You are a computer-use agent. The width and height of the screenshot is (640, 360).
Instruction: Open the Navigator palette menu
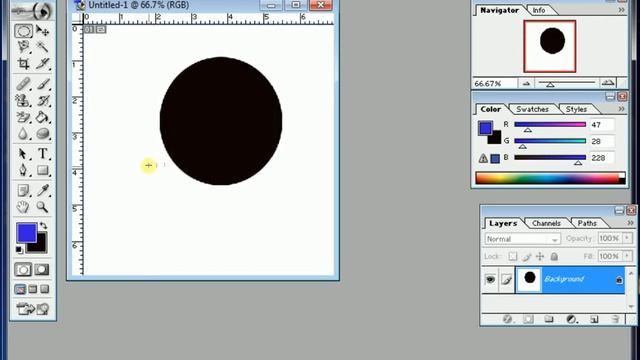[x=621, y=10]
